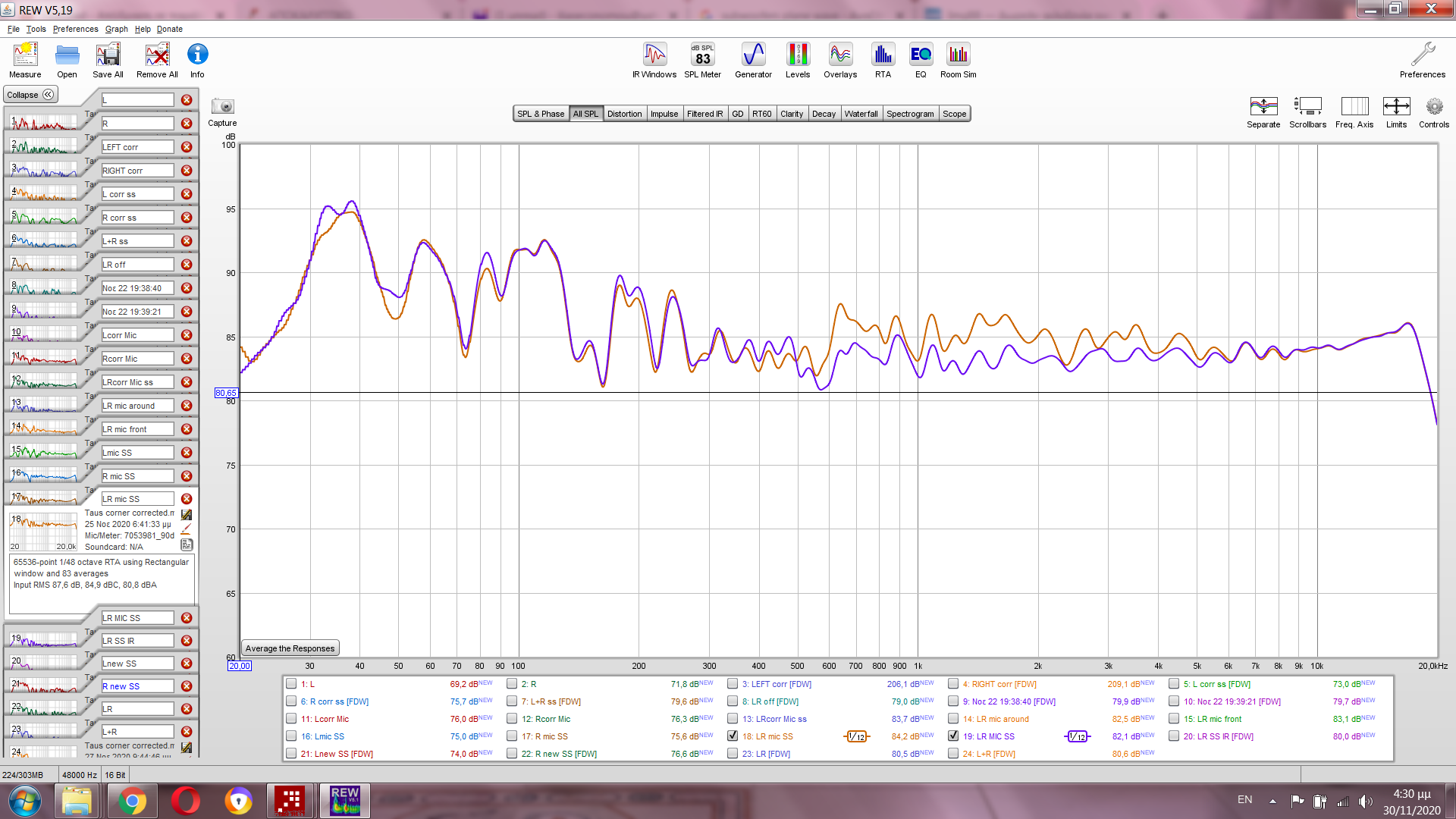The height and width of the screenshot is (819, 1456).
Task: Switch to the Impulse tab
Action: [664, 114]
